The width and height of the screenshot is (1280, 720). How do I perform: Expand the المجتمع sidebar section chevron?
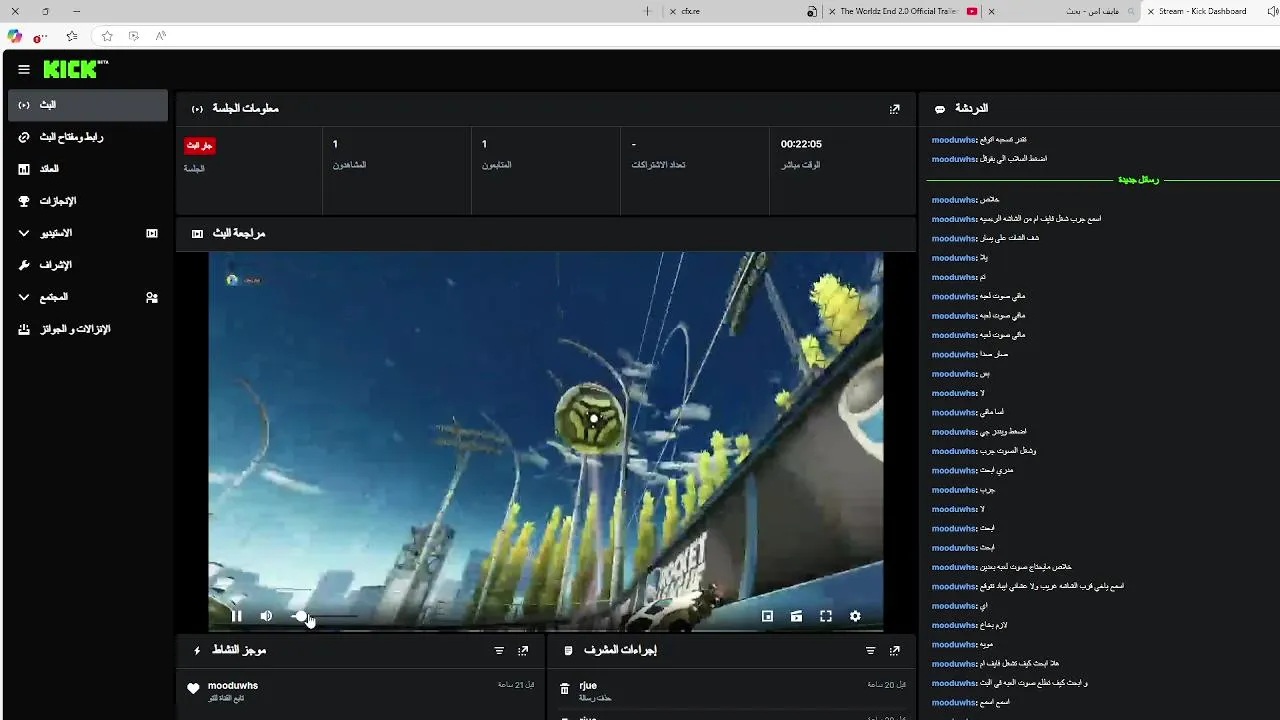(x=24, y=297)
